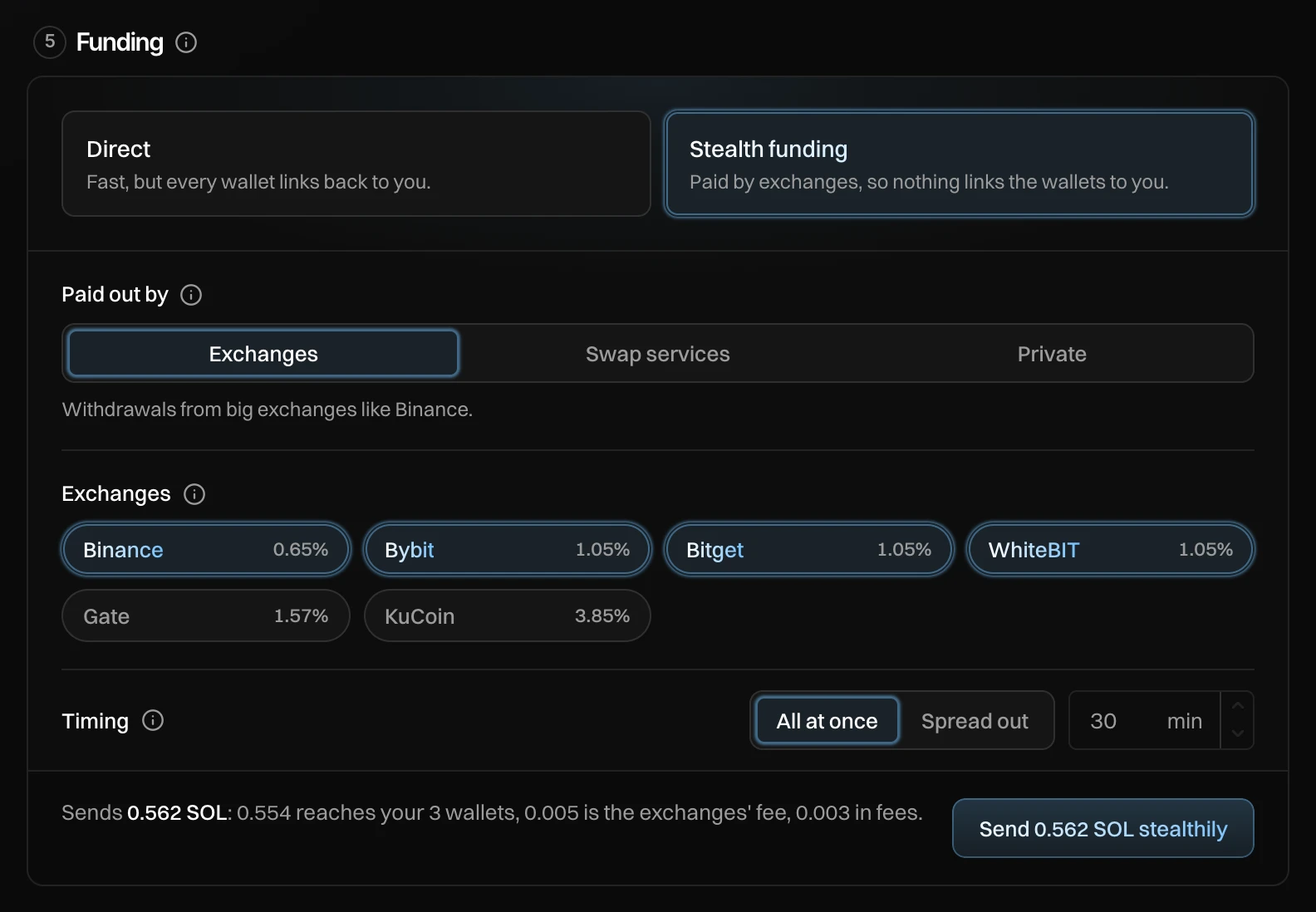View the Timing info tooltip icon
Viewport: 1316px width, 912px height.
[x=153, y=720]
